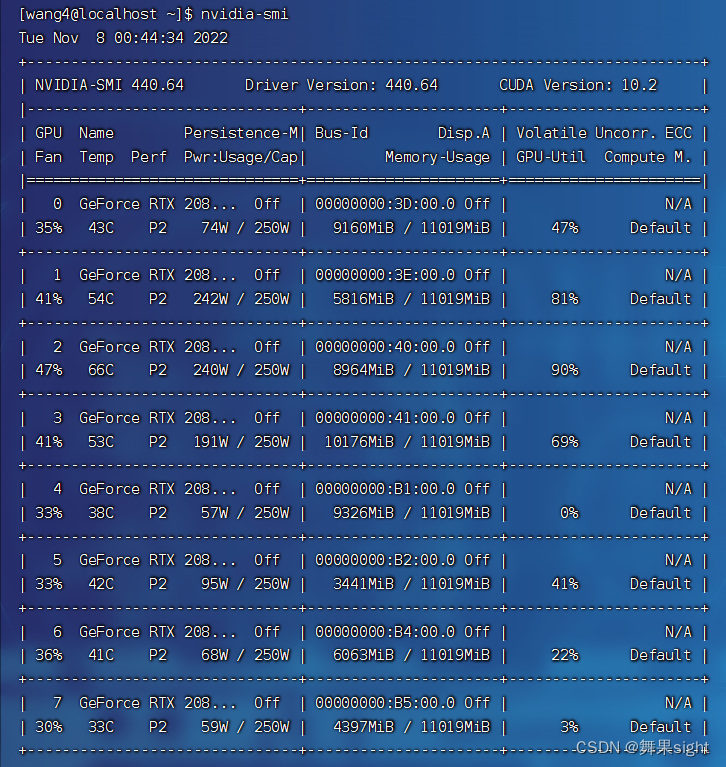Click bus id 00000000:3D:00.0
The width and height of the screenshot is (726, 767).
(x=385, y=204)
